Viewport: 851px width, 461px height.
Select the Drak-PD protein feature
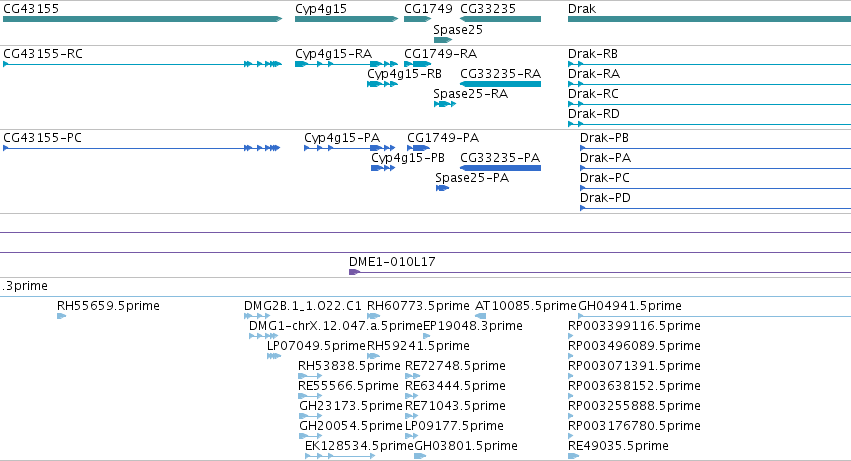(715, 209)
